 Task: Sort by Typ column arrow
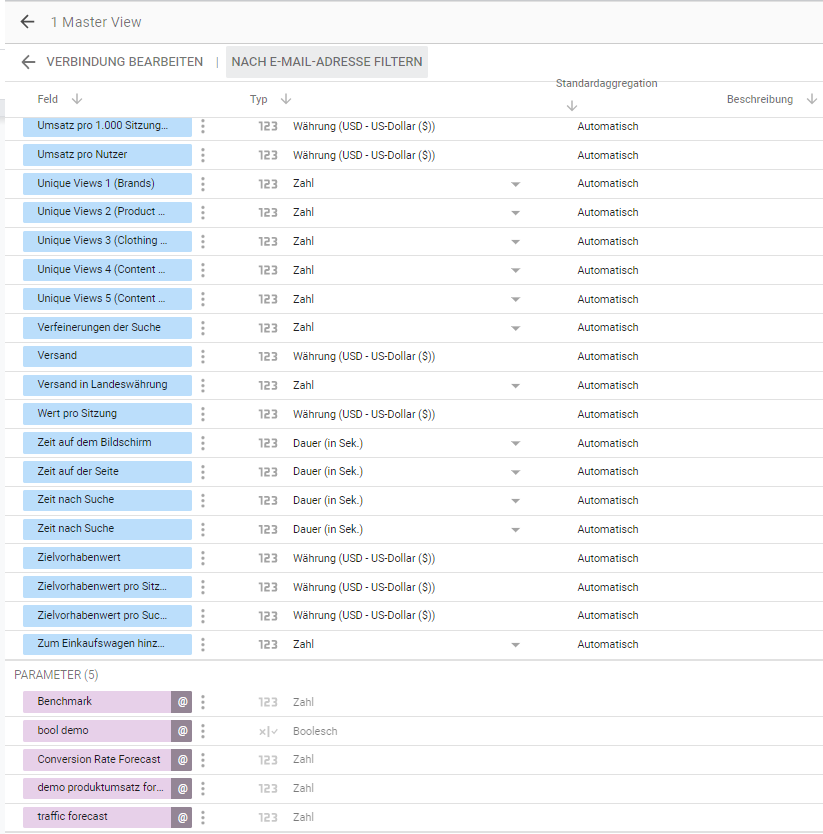click(x=286, y=99)
